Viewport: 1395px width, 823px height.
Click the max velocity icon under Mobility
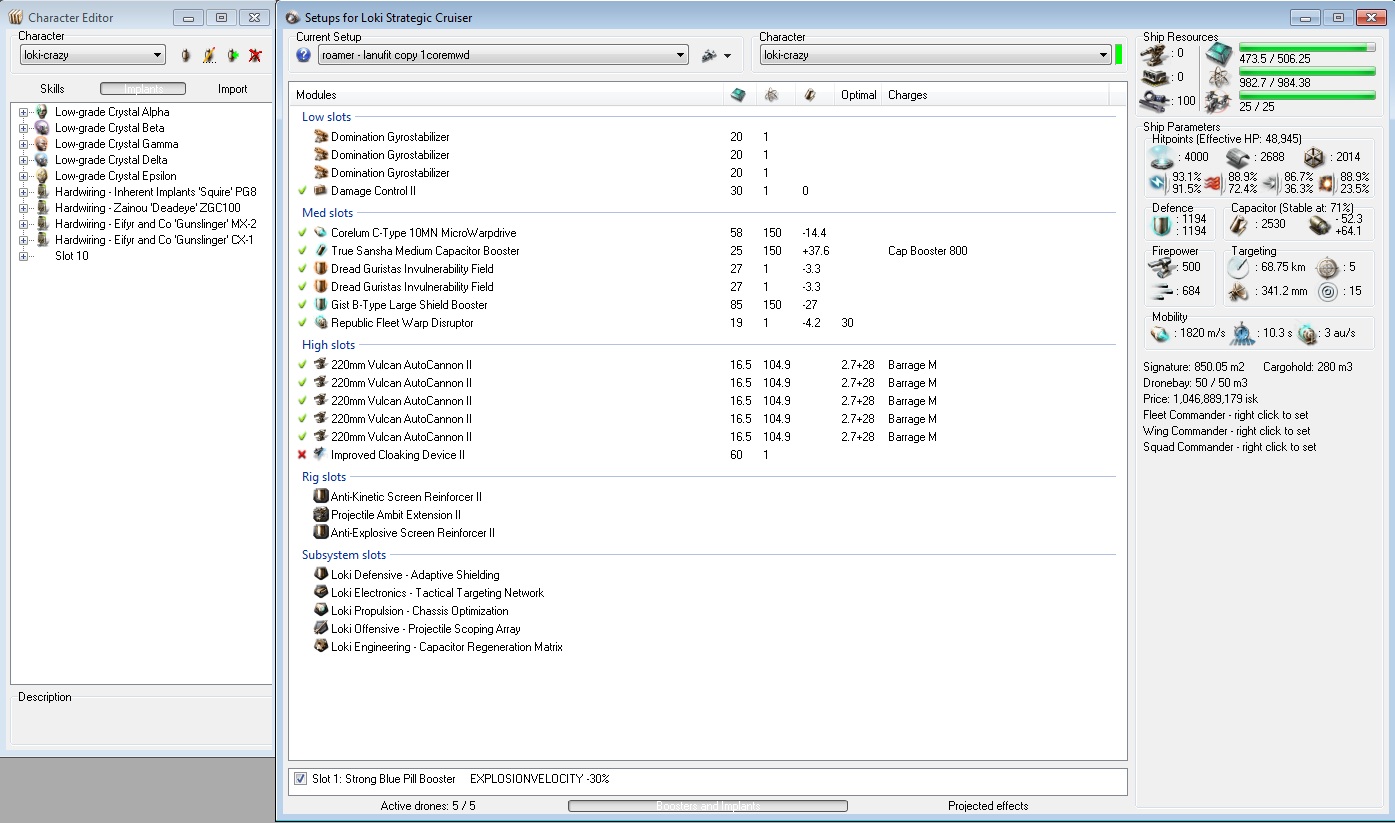point(1160,333)
